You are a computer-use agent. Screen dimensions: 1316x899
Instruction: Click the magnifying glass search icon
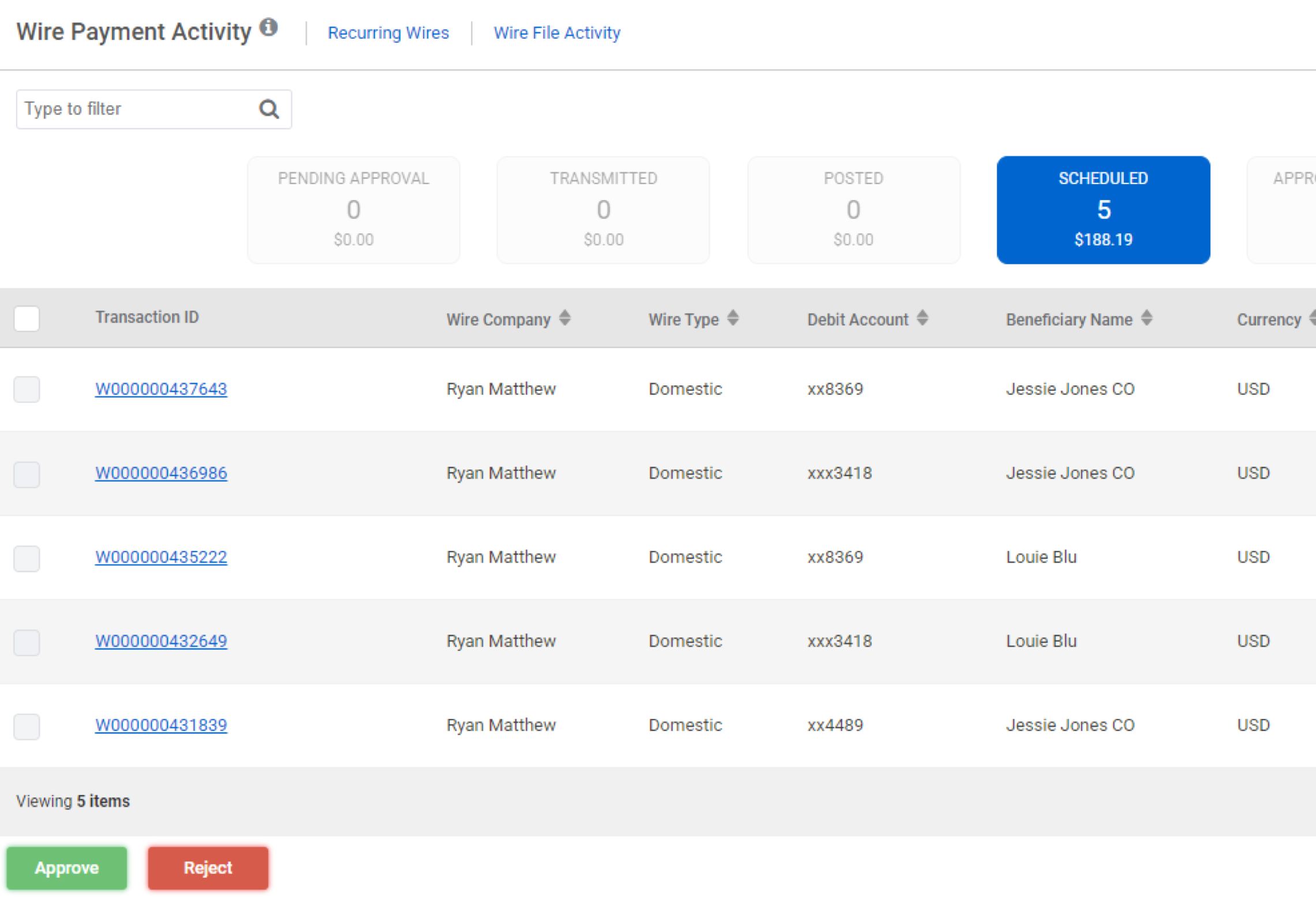click(x=269, y=109)
